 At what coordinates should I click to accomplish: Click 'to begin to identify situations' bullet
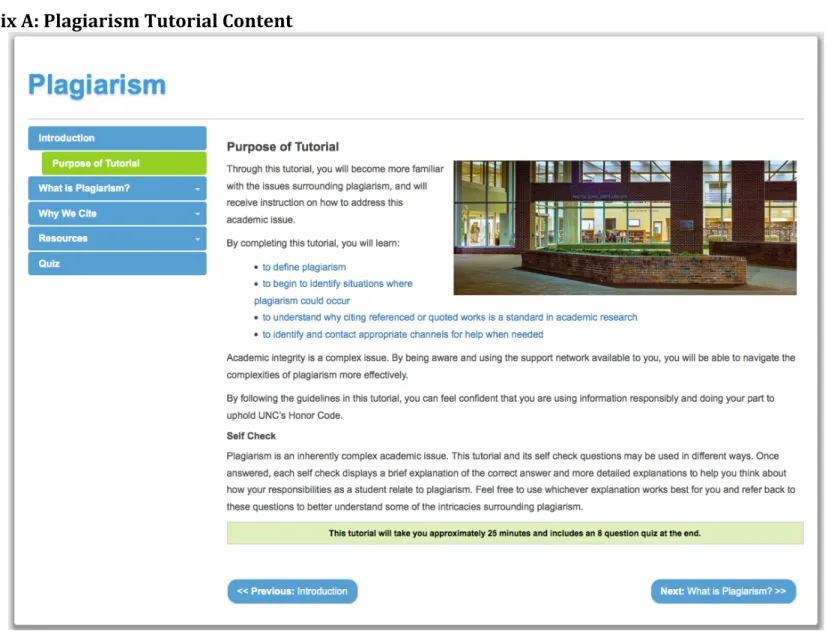coord(333,292)
